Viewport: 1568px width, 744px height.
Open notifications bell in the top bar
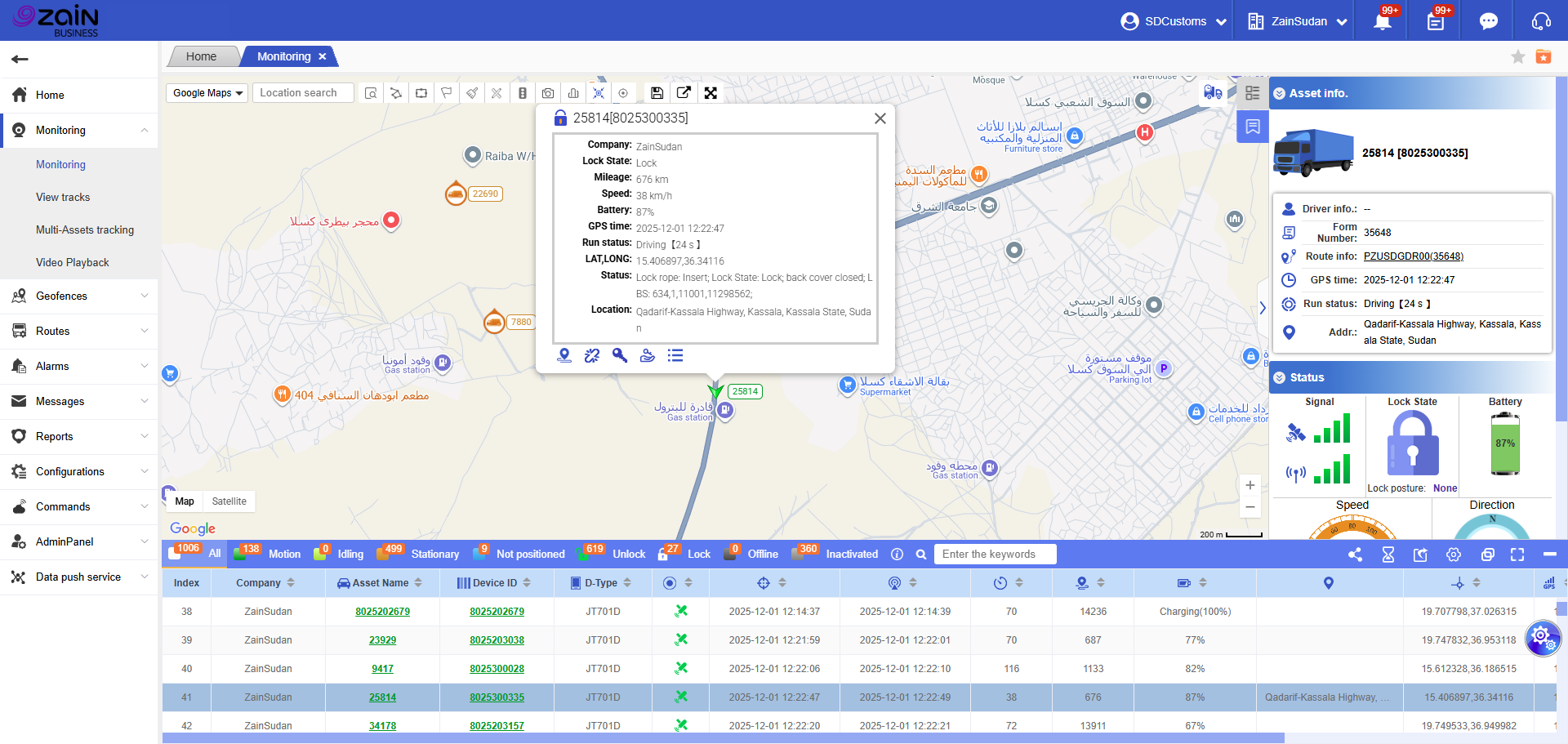click(1382, 22)
